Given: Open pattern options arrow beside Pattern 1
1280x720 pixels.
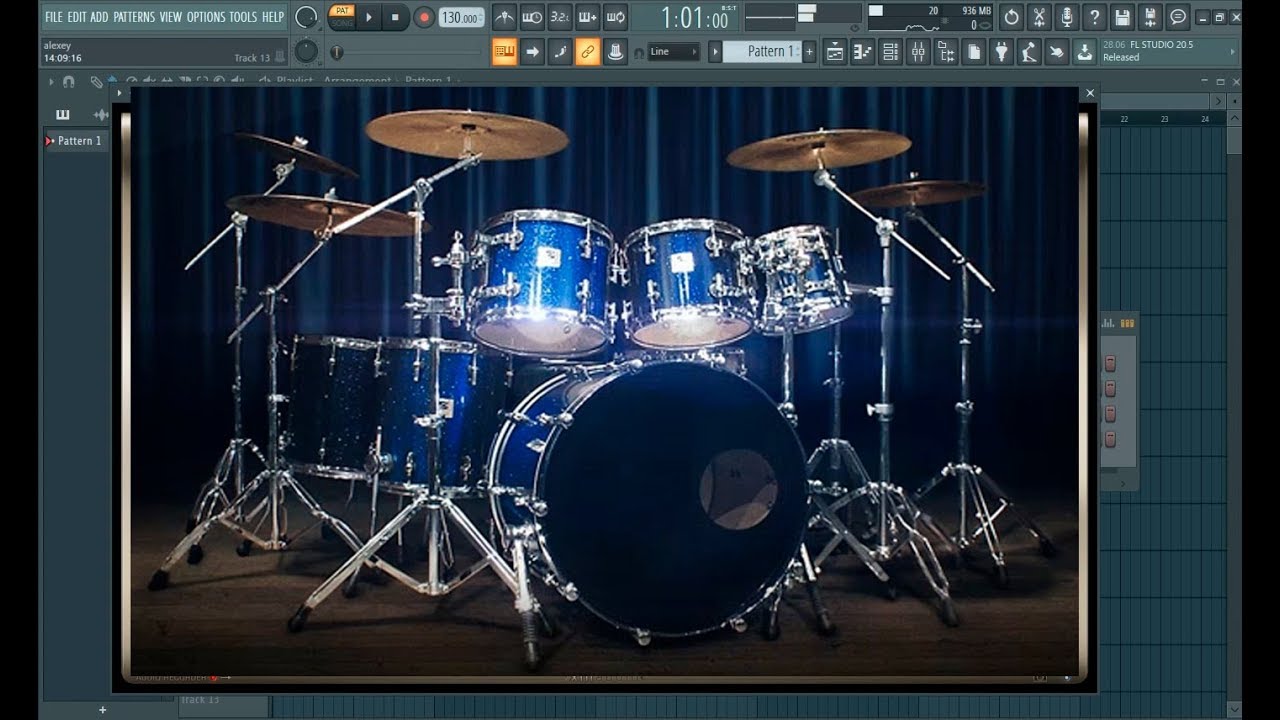Looking at the screenshot, I should tap(715, 52).
